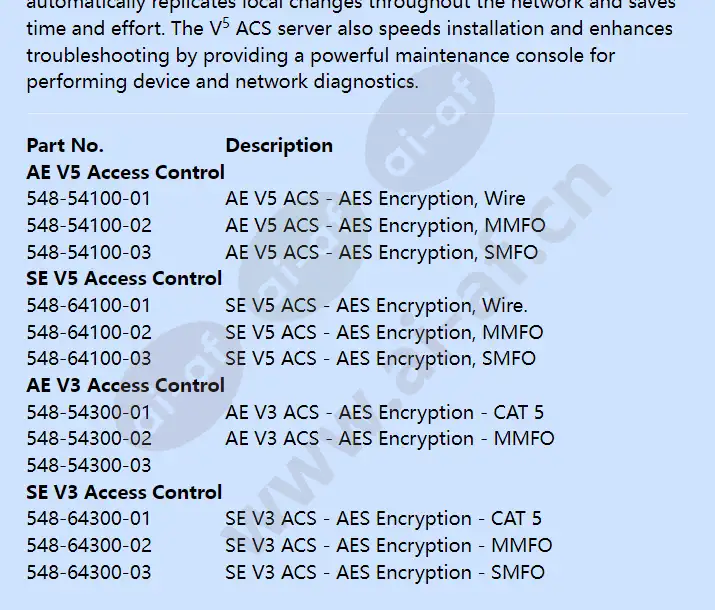
Task: Click the SE V5 Access Control heading
Action: tap(124, 279)
